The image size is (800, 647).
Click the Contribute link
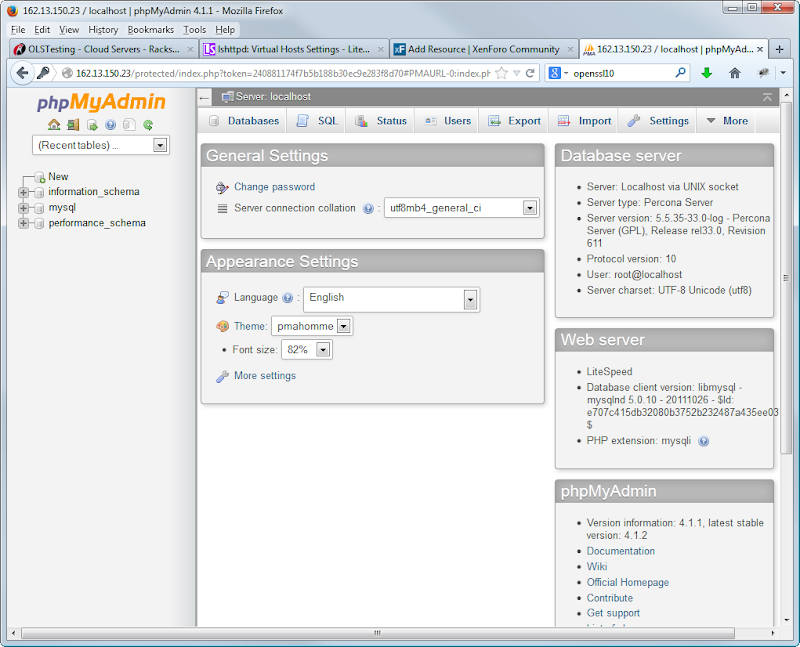tap(610, 598)
